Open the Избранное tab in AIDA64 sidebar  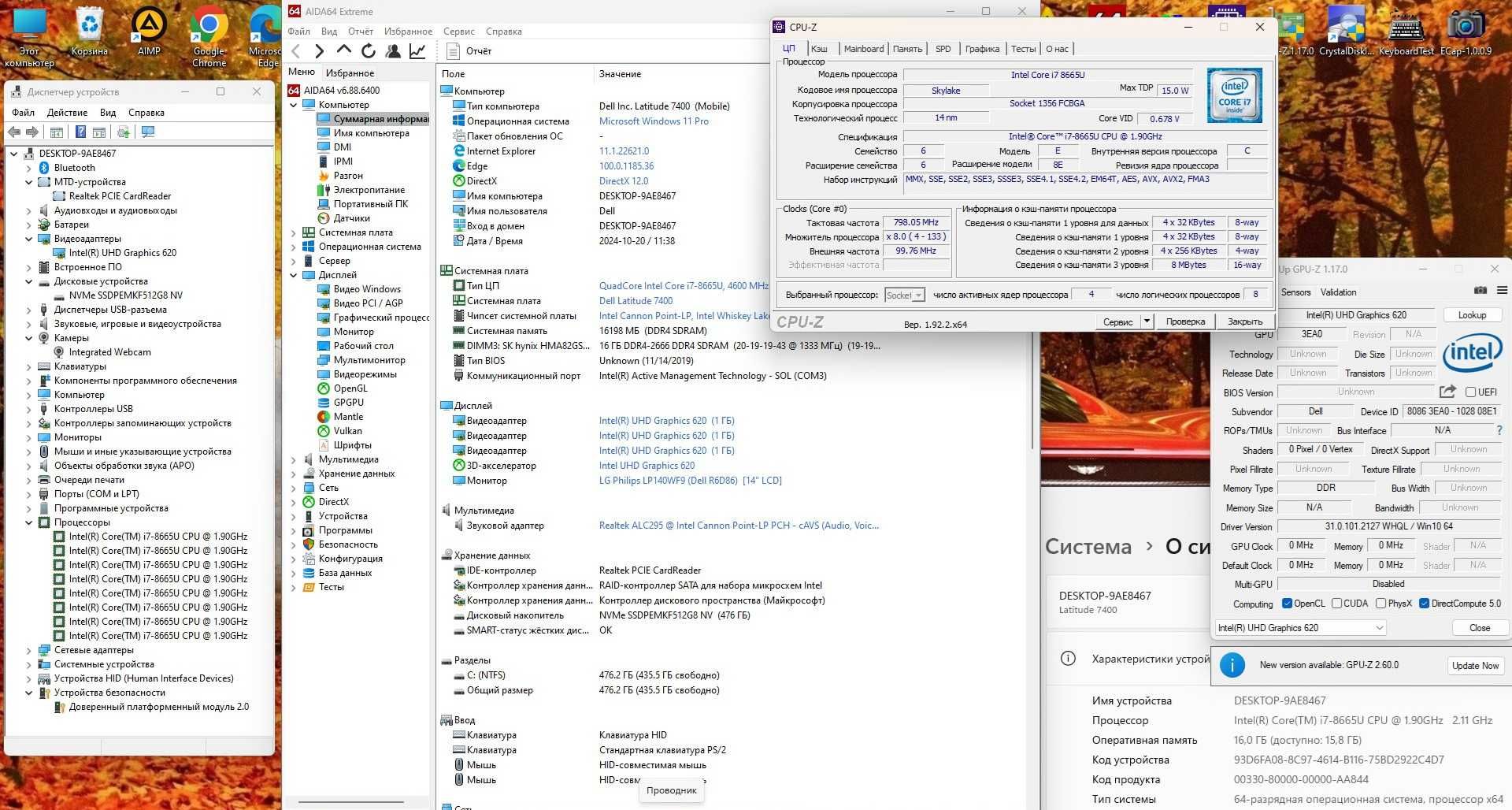tap(350, 72)
